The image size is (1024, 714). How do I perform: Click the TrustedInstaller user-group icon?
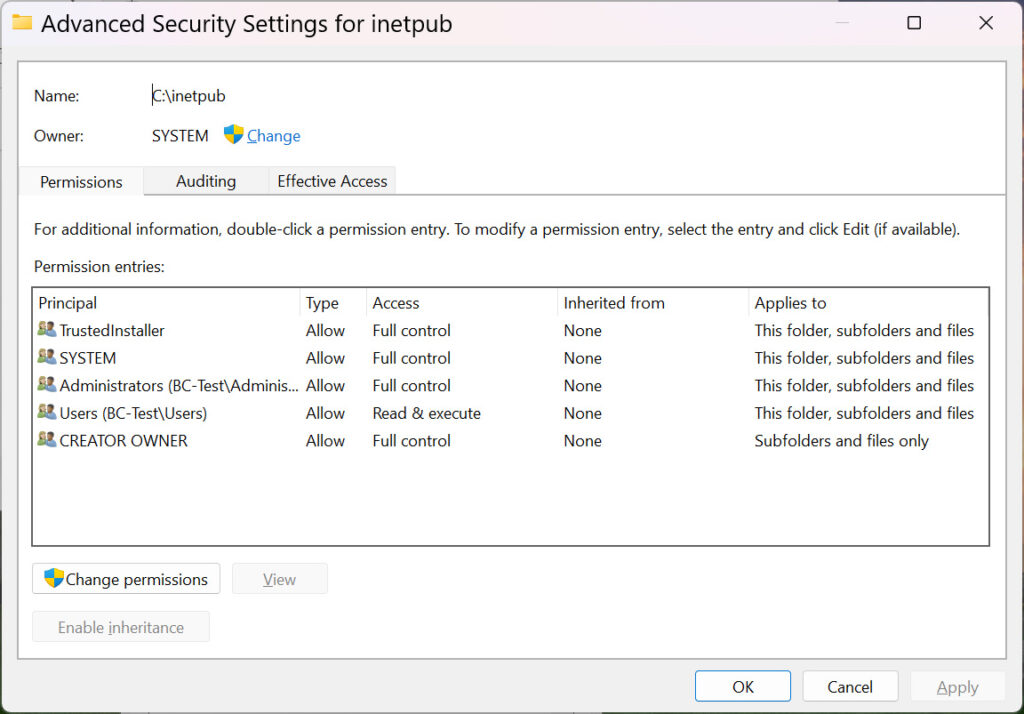45,330
